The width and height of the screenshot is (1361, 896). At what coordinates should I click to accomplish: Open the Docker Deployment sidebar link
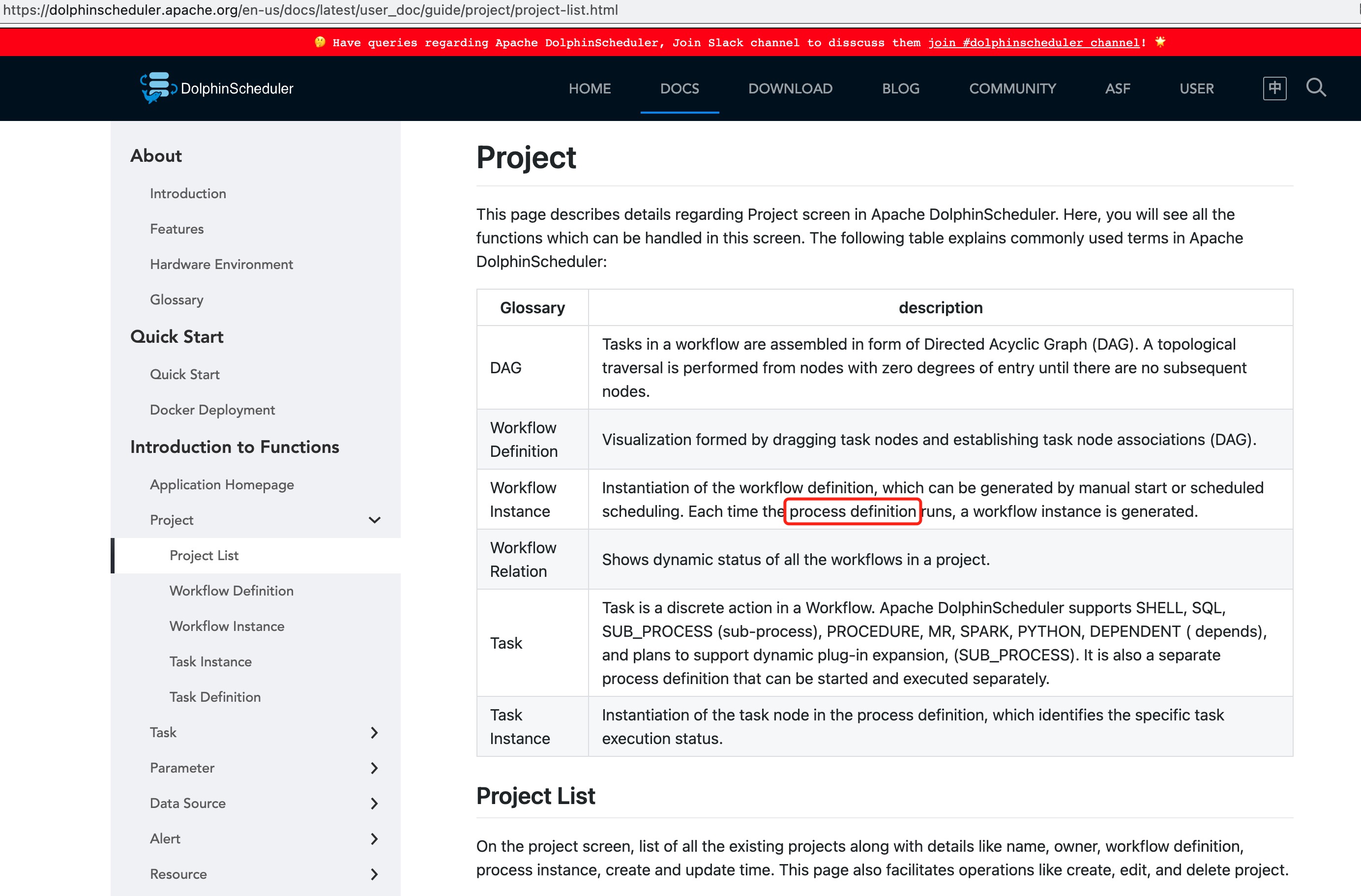(x=212, y=410)
